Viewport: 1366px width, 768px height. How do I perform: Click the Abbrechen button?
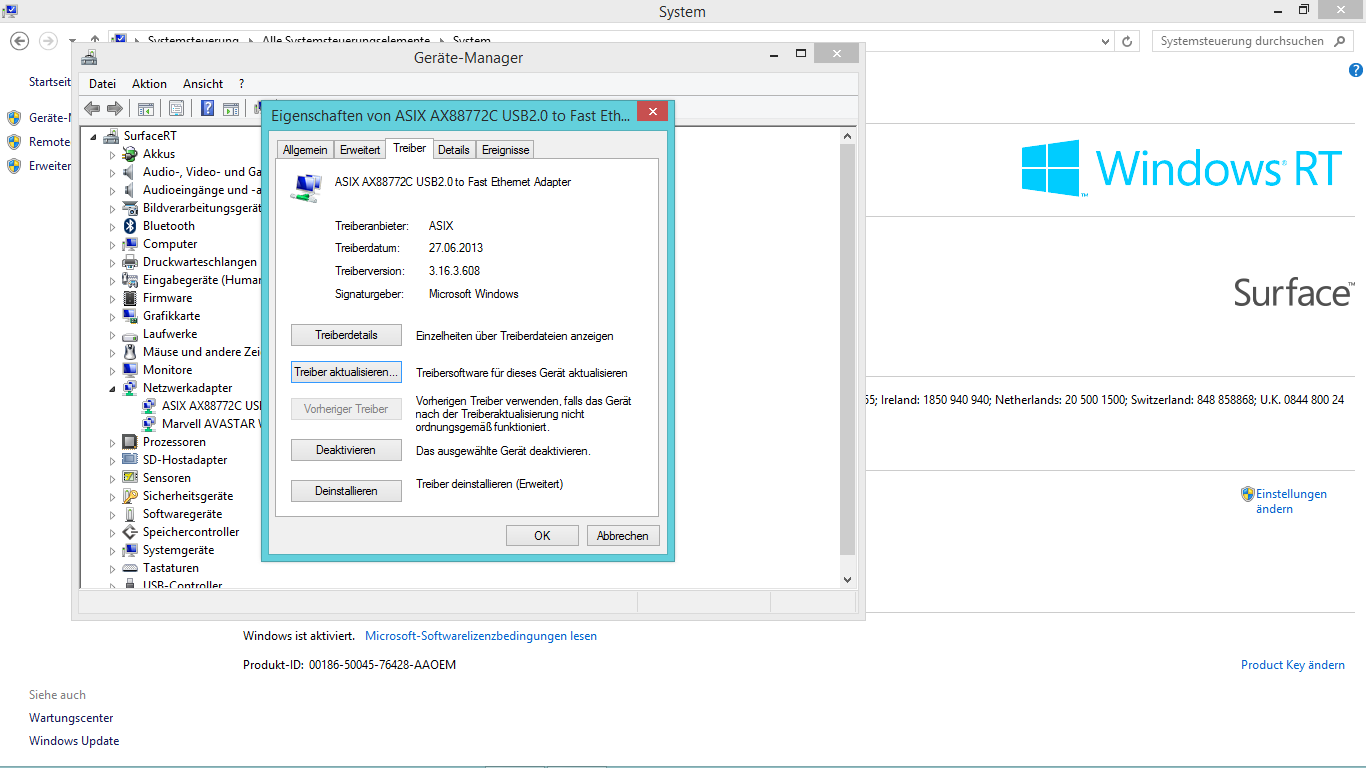[623, 536]
